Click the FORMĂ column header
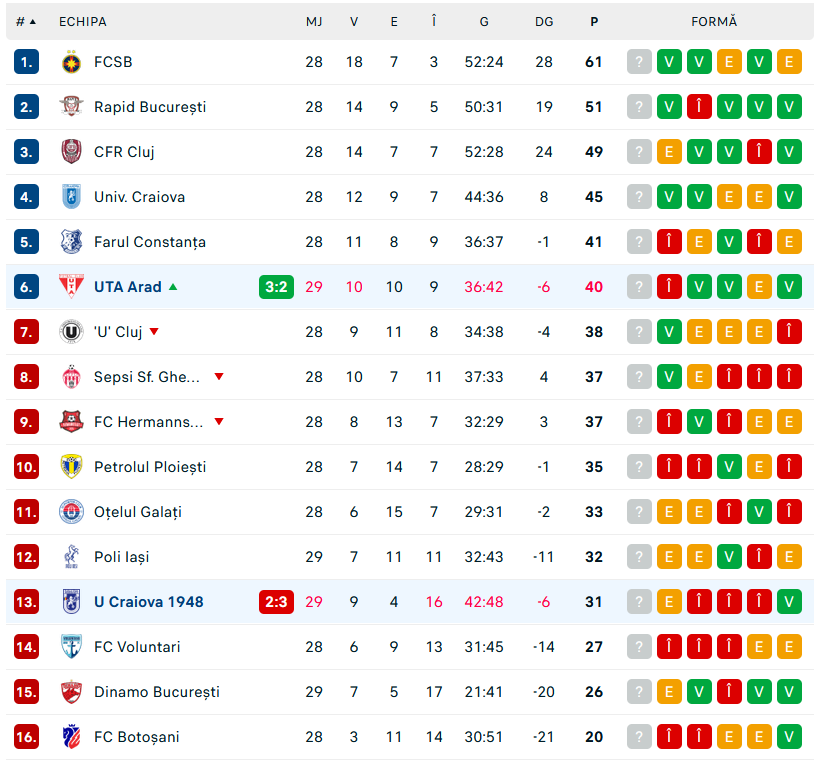The height and width of the screenshot is (765, 822). [713, 21]
